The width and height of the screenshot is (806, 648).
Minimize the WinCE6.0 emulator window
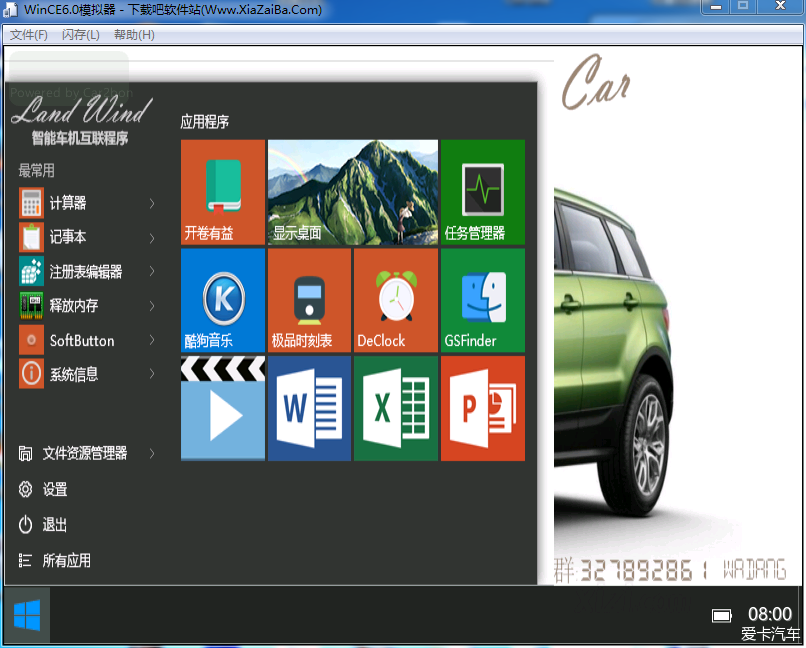coord(716,6)
